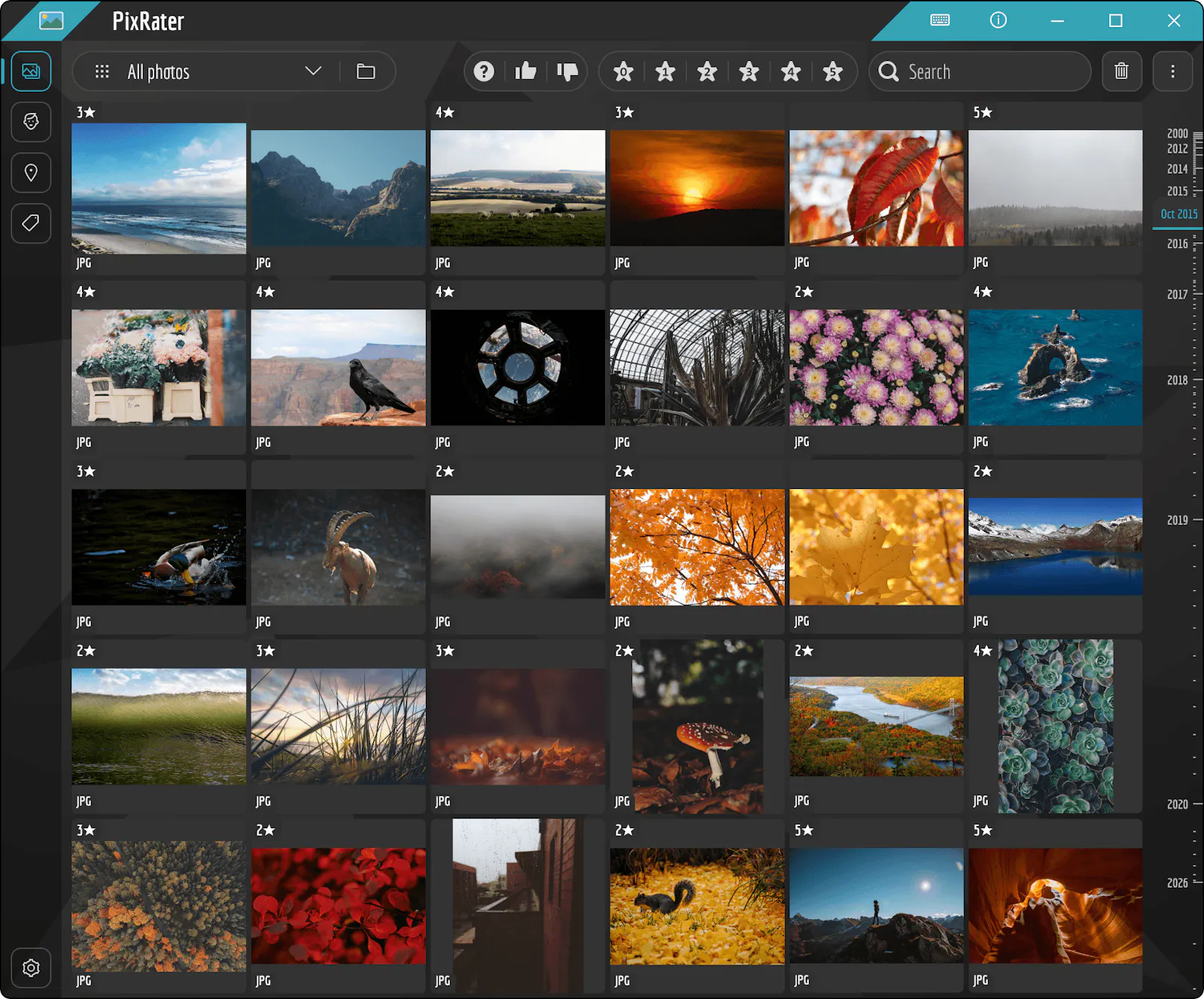Image resolution: width=1204 pixels, height=999 pixels.
Task: Select the orange slot canyon photo
Action: (1056, 906)
